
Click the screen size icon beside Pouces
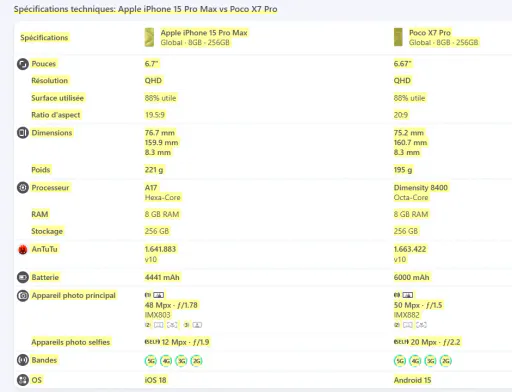coord(23,64)
